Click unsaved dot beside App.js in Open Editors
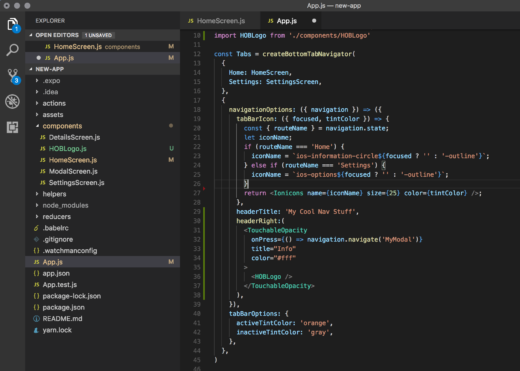The width and height of the screenshot is (520, 371). (x=38, y=58)
